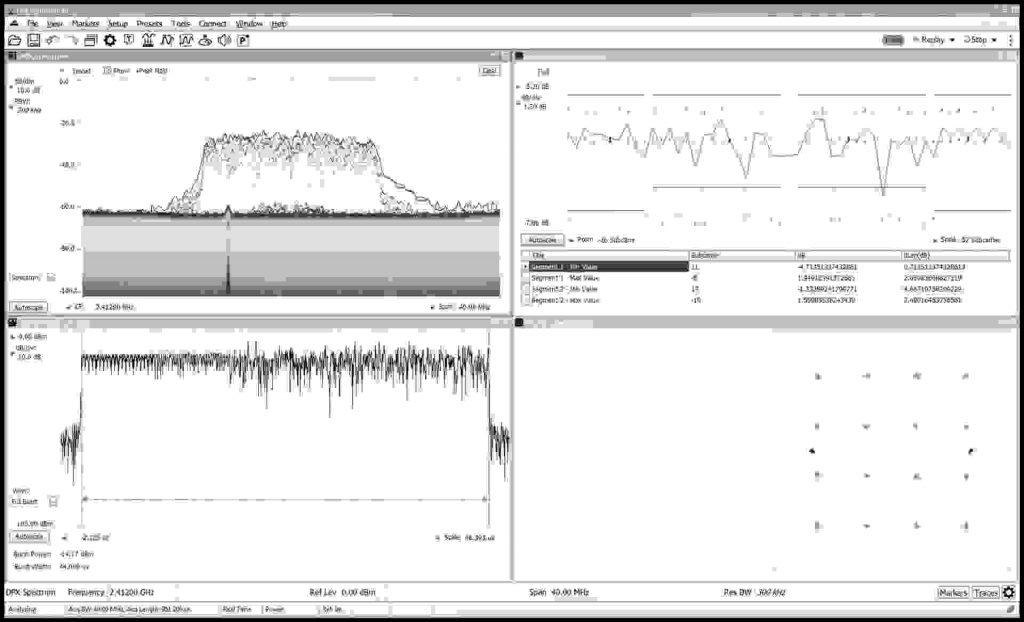Click the audio demod speaker toolbar icon

pyautogui.click(x=224, y=40)
